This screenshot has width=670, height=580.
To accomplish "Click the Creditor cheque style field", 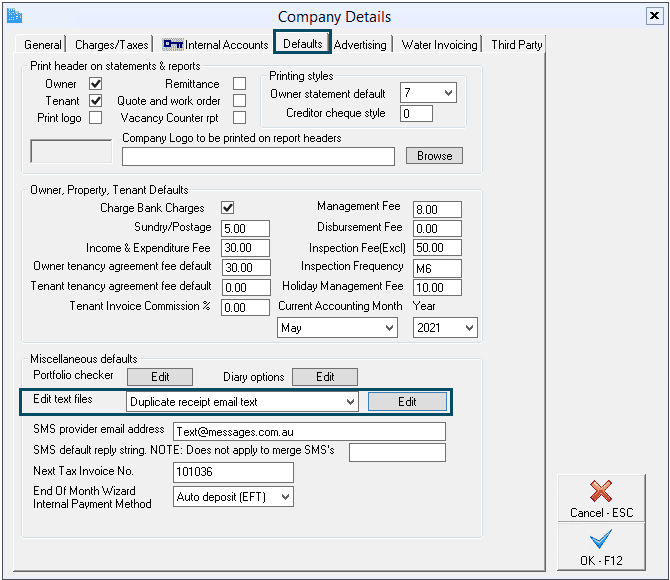I will pos(416,113).
